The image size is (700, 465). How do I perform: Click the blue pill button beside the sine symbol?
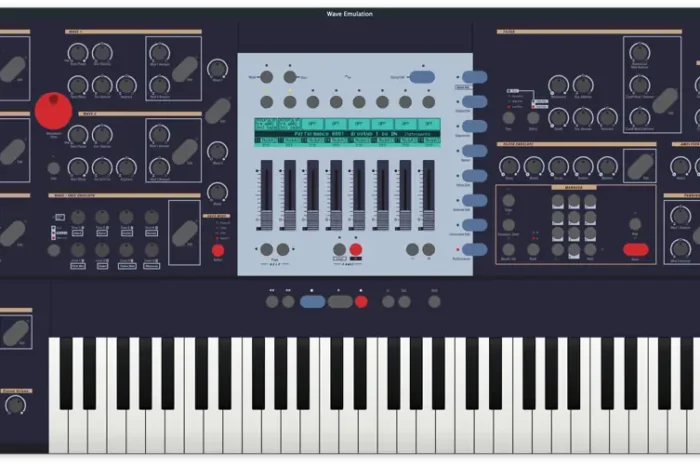(422, 77)
